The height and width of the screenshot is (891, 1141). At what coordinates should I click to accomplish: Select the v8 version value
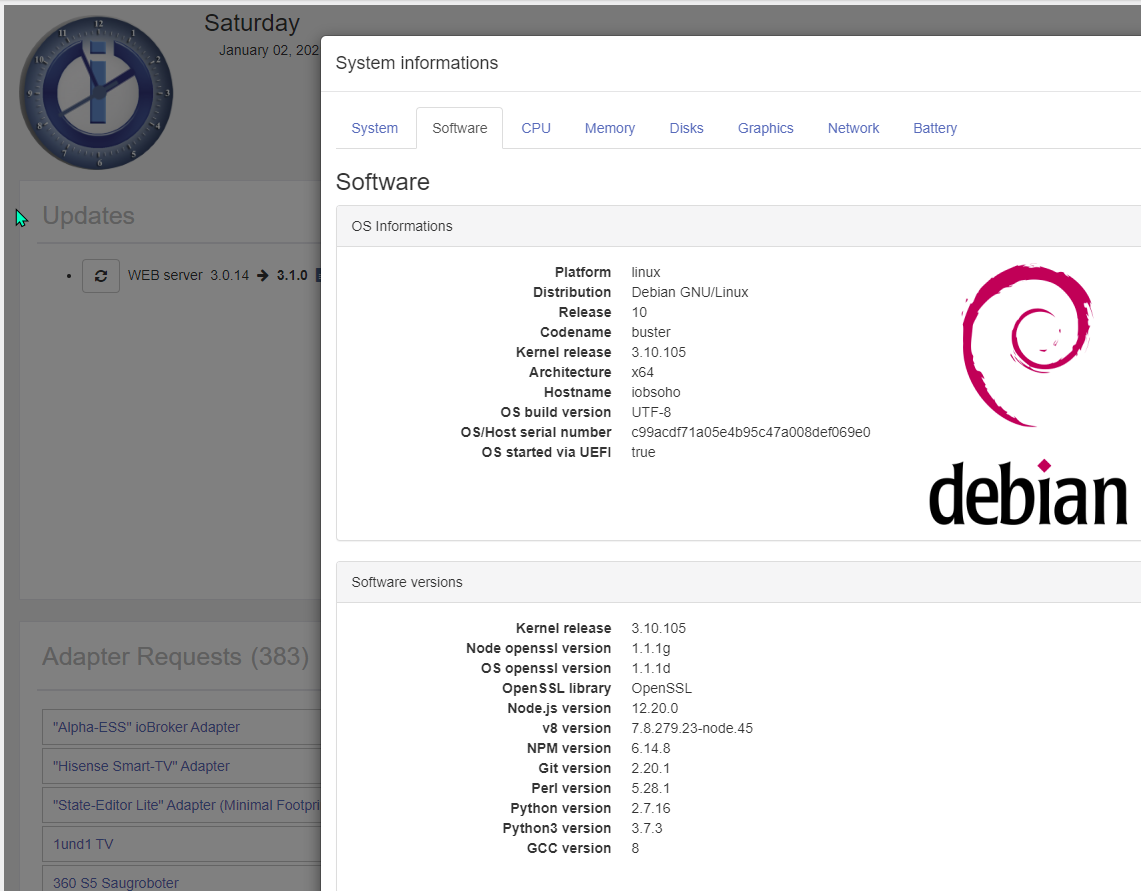[x=692, y=729]
